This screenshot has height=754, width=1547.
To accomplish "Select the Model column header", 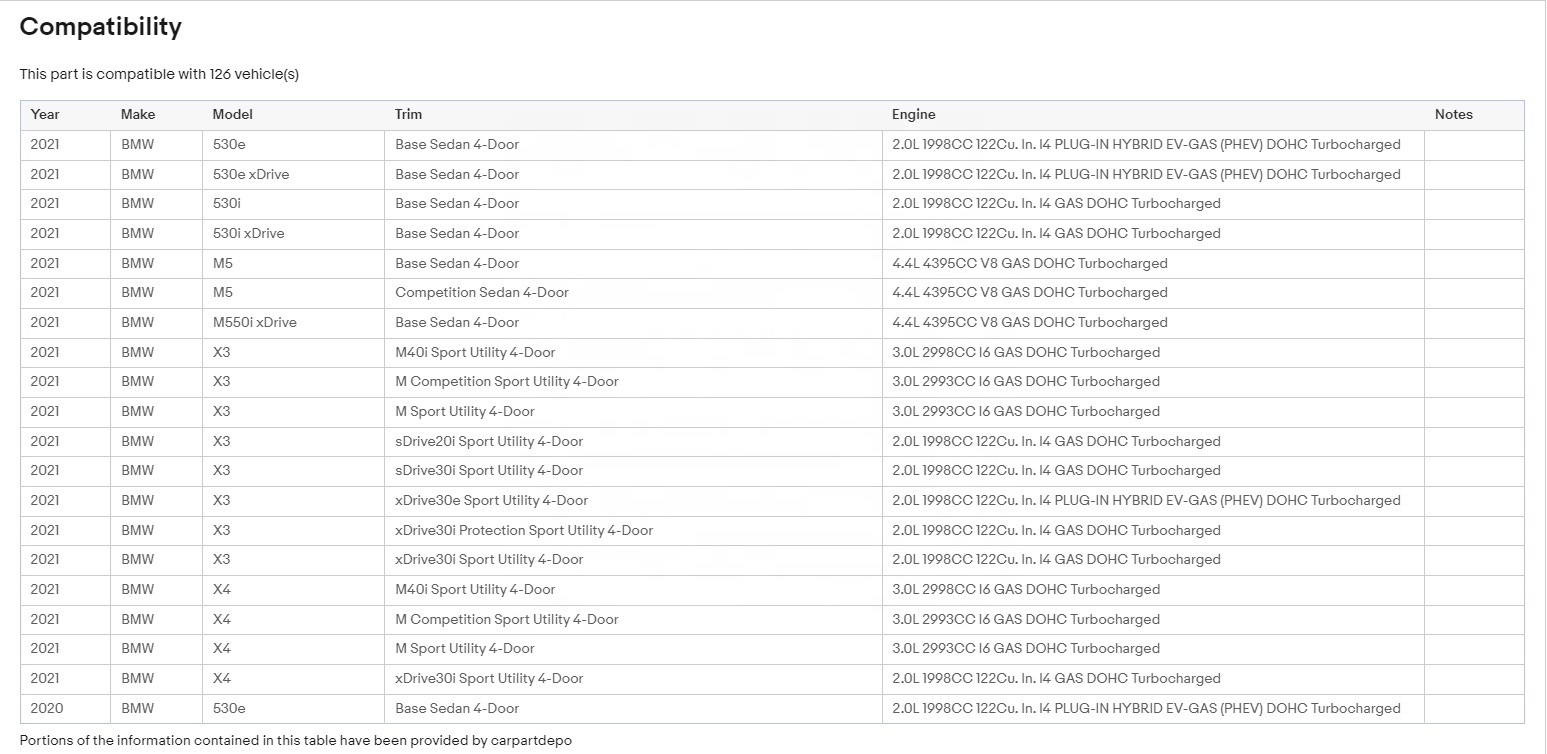I will [233, 114].
